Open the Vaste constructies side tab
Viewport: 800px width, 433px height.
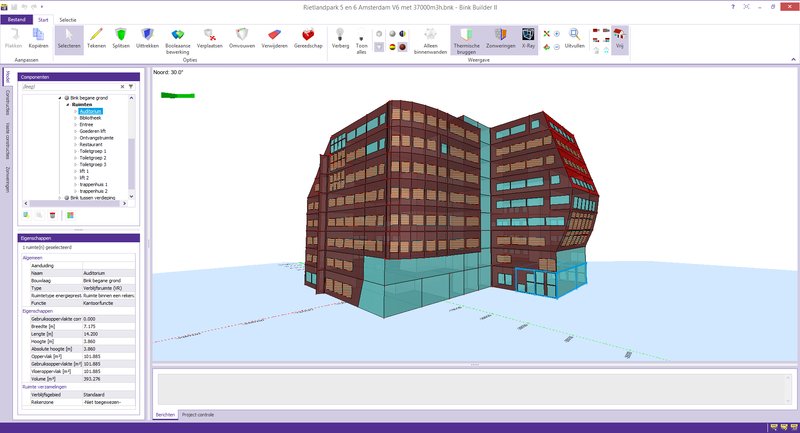8,141
